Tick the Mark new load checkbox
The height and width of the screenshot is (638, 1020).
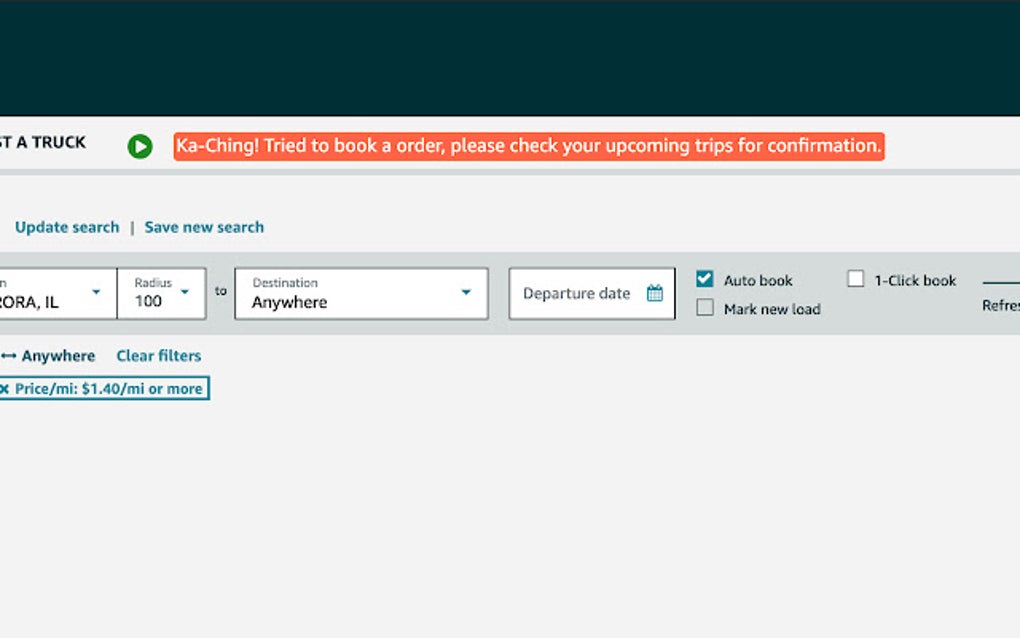pyautogui.click(x=705, y=308)
